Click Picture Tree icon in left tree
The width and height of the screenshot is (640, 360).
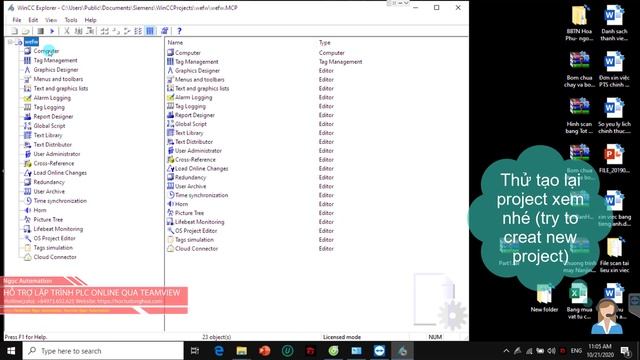pos(27,220)
